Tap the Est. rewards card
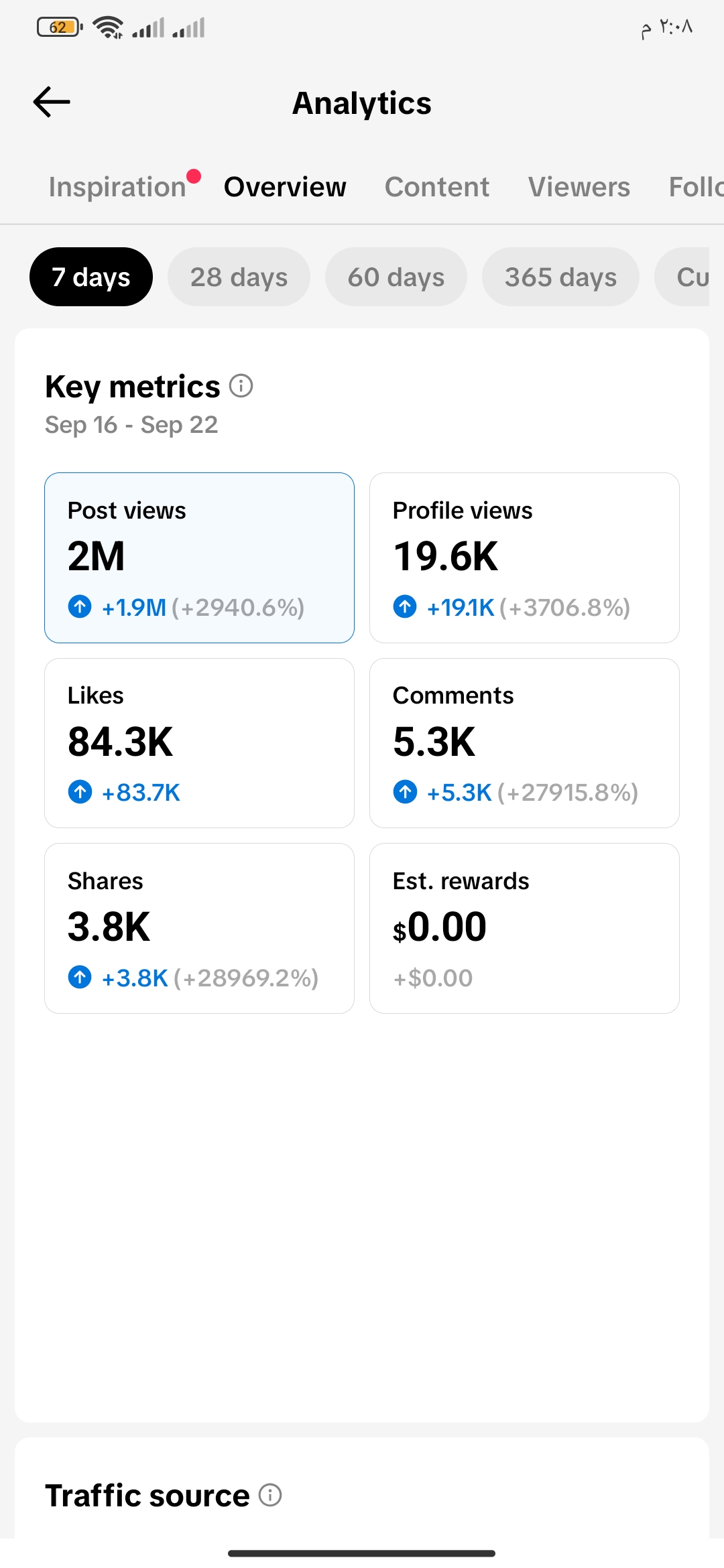724x1568 pixels. coord(524,928)
